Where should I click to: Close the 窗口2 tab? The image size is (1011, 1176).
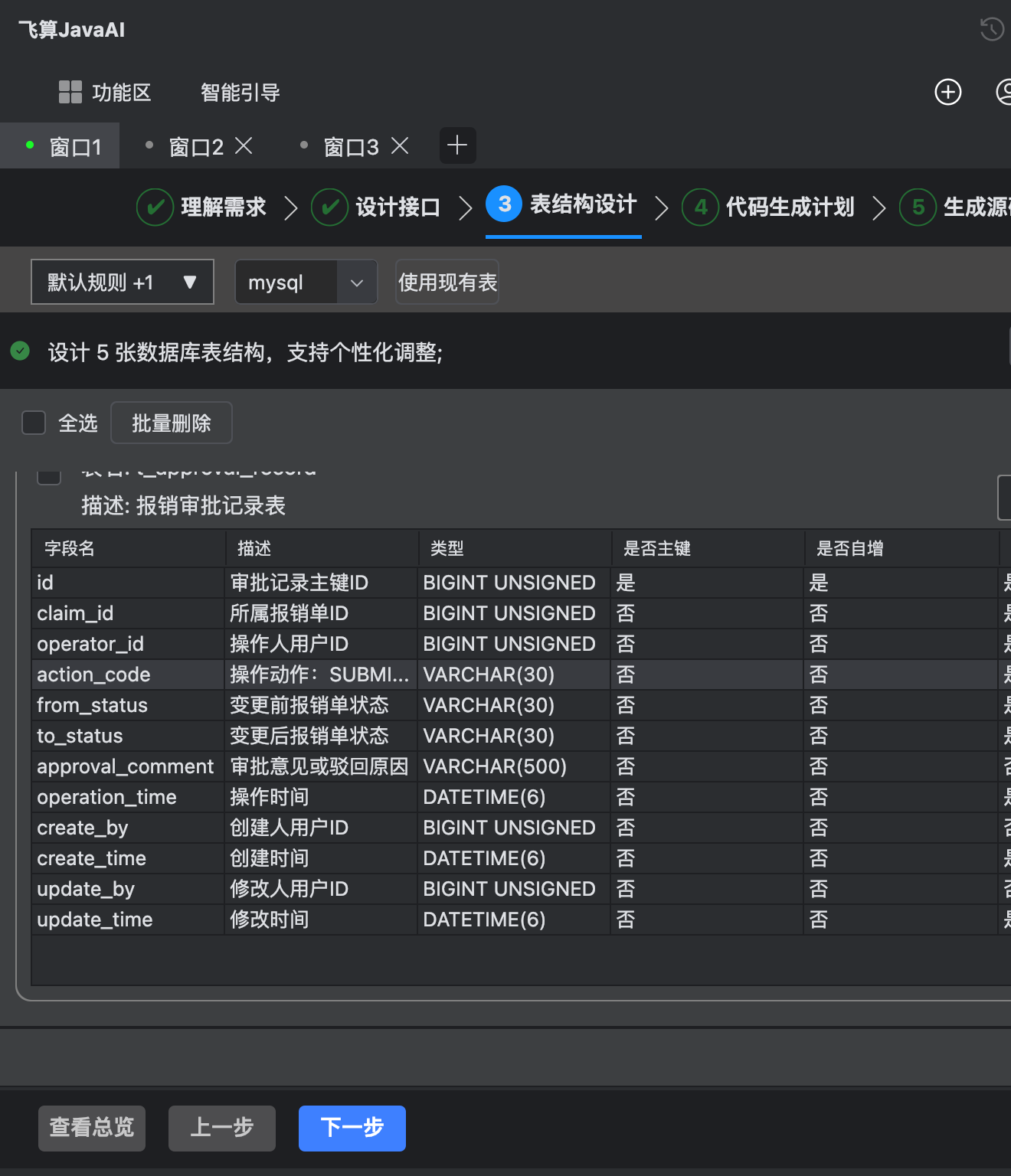pyautogui.click(x=244, y=145)
